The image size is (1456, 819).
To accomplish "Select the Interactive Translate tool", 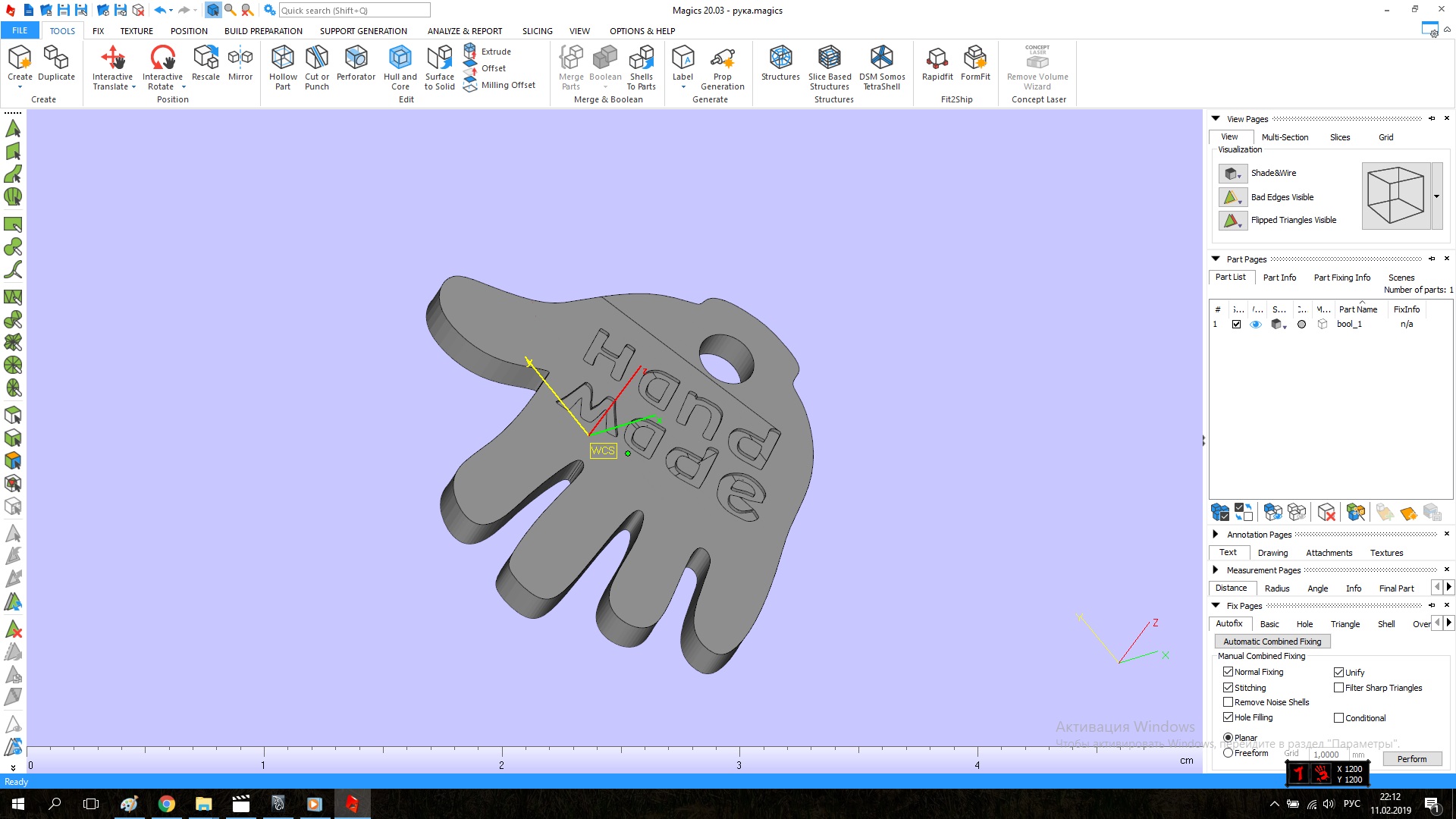I will pos(113,67).
